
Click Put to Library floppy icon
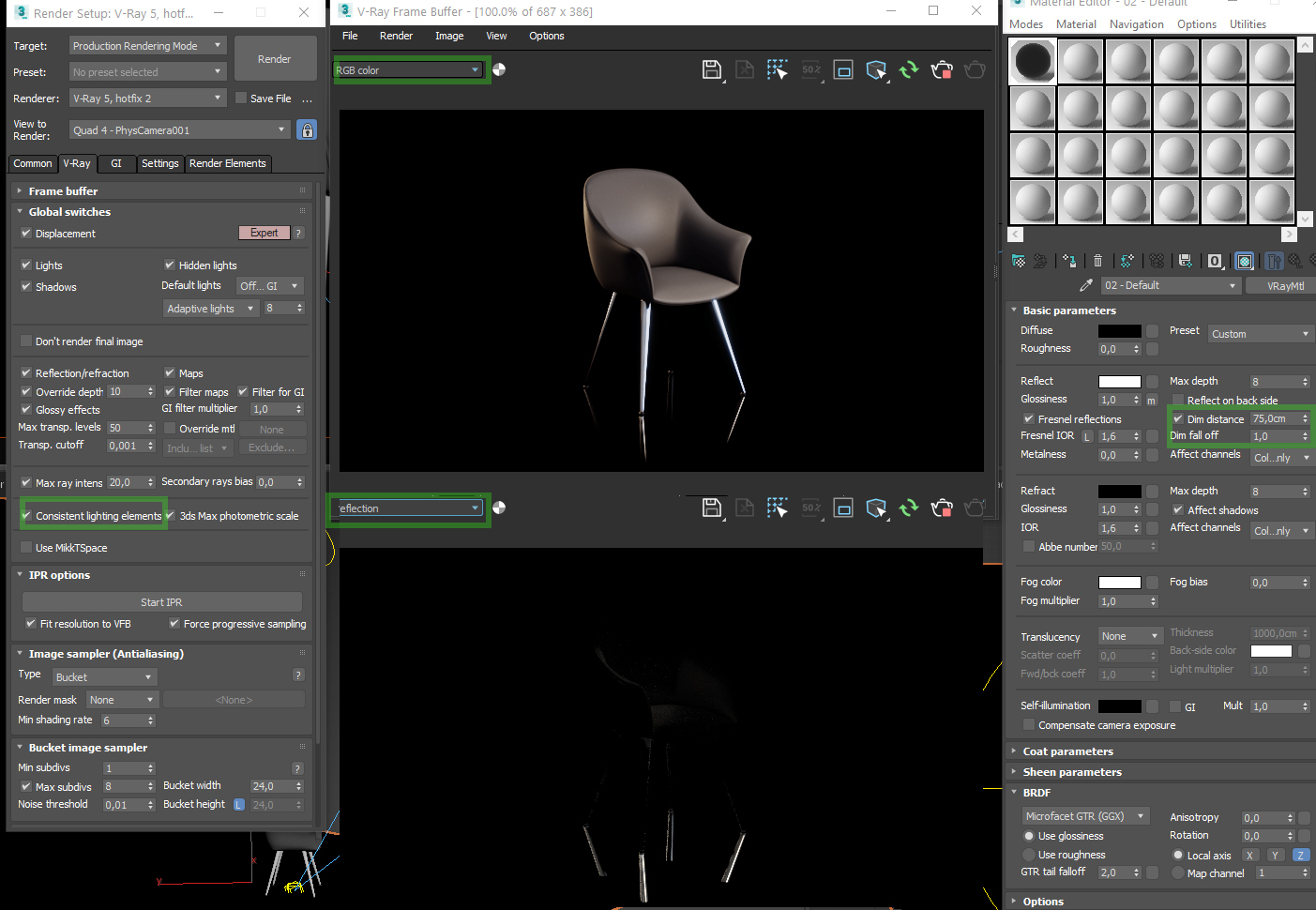coord(1186,261)
